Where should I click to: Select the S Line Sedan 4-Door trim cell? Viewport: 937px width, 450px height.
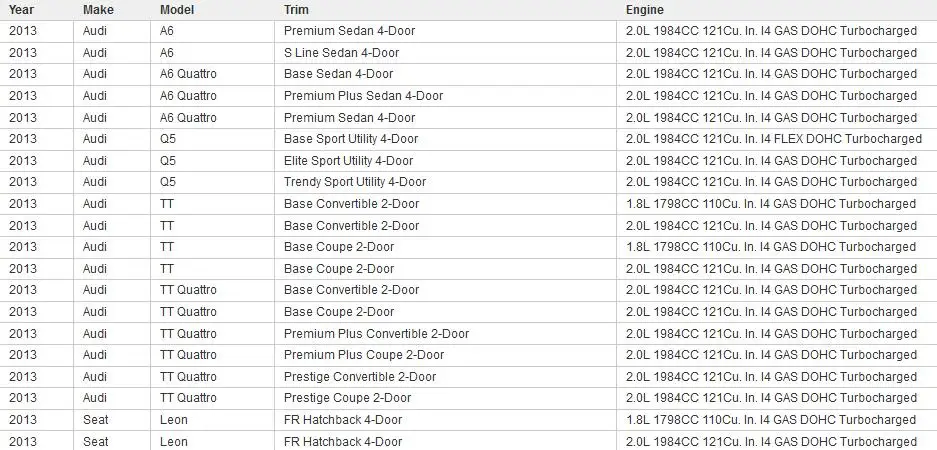coord(445,53)
